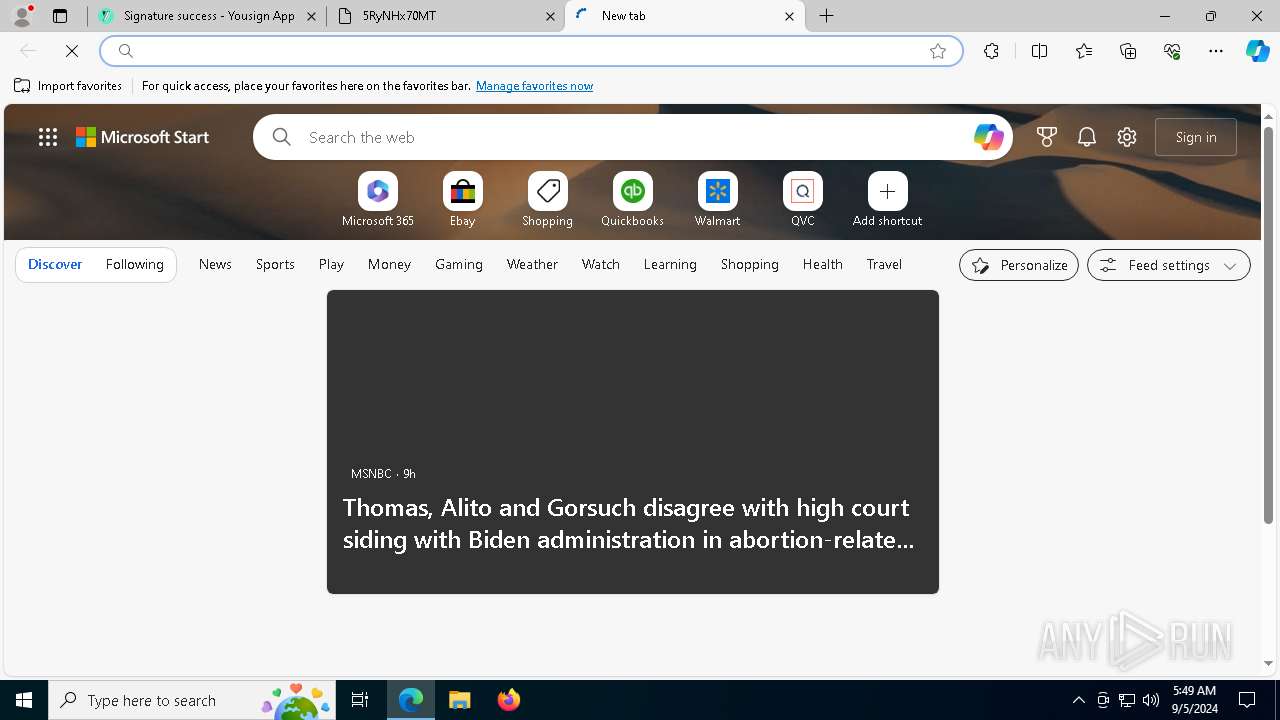Add this page to favorites star
The height and width of the screenshot is (720, 1280).
tap(938, 51)
